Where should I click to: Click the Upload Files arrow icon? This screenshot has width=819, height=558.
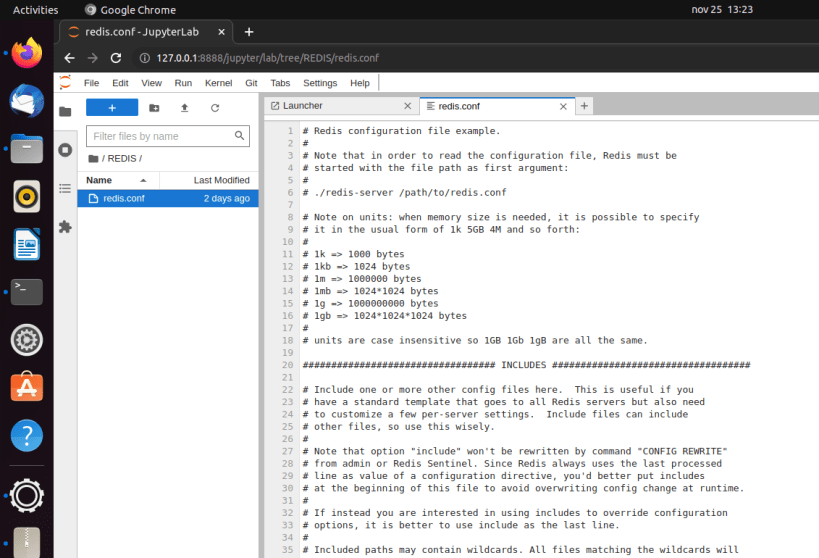(x=184, y=108)
